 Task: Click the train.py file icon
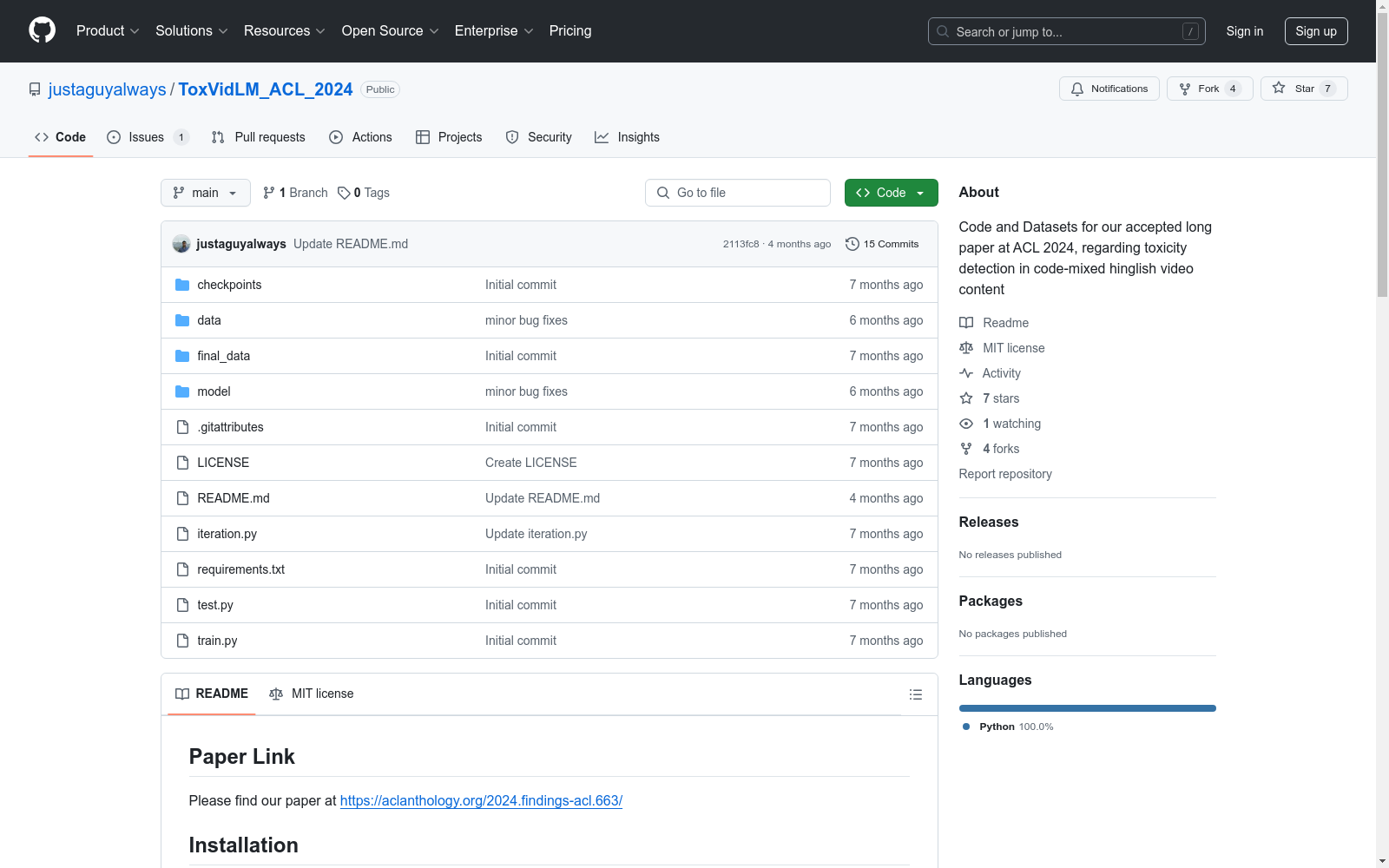tap(182, 641)
